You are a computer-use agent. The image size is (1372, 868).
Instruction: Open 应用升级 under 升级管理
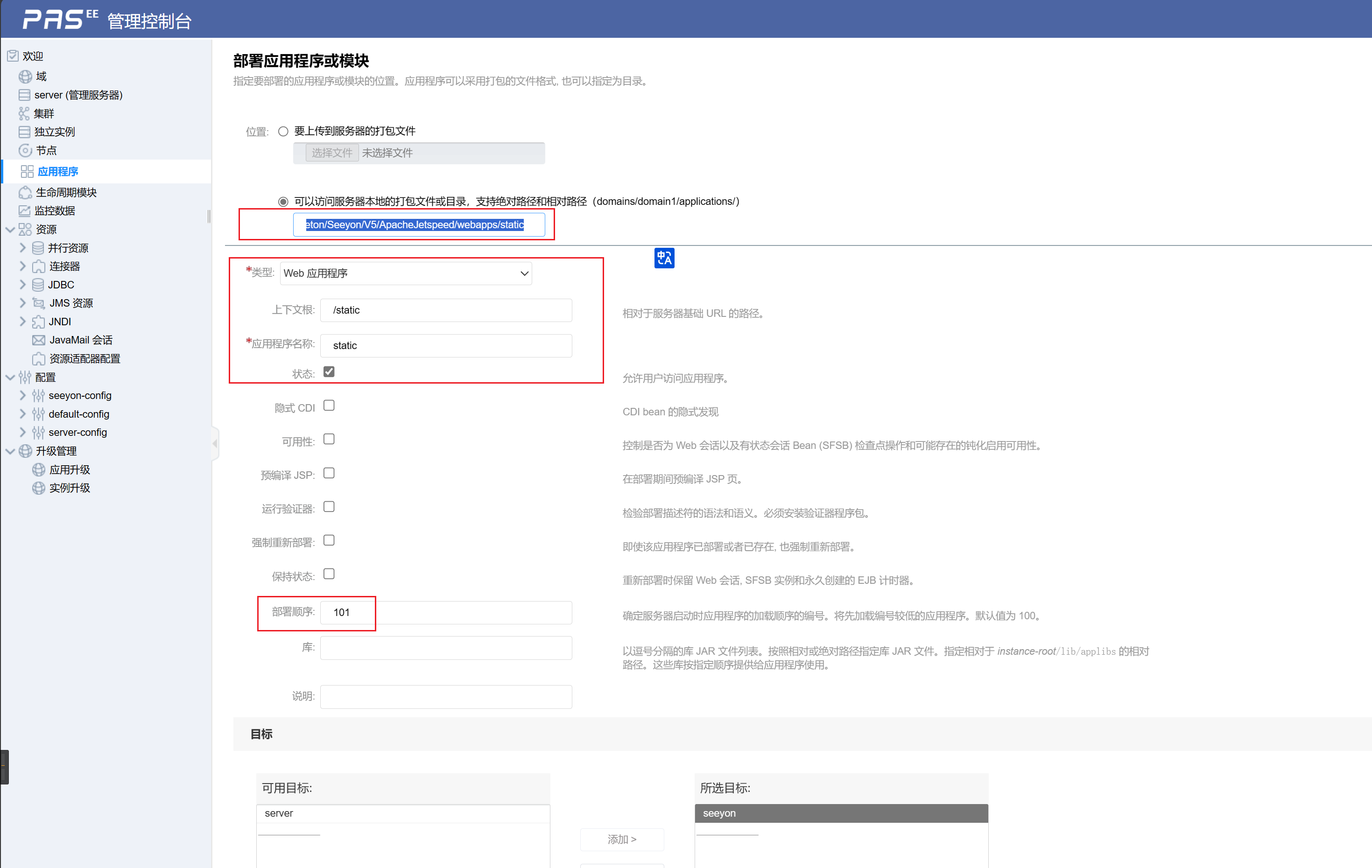click(x=70, y=470)
